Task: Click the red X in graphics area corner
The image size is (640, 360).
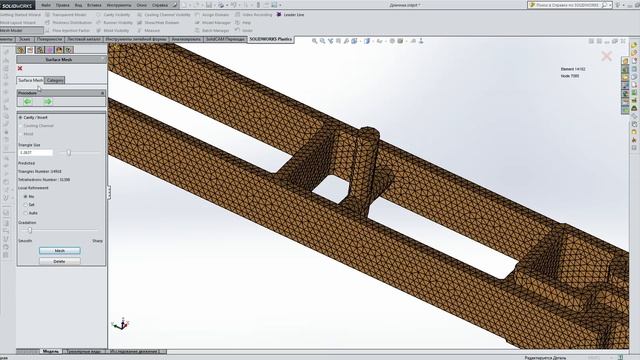Action: pyautogui.click(x=607, y=56)
